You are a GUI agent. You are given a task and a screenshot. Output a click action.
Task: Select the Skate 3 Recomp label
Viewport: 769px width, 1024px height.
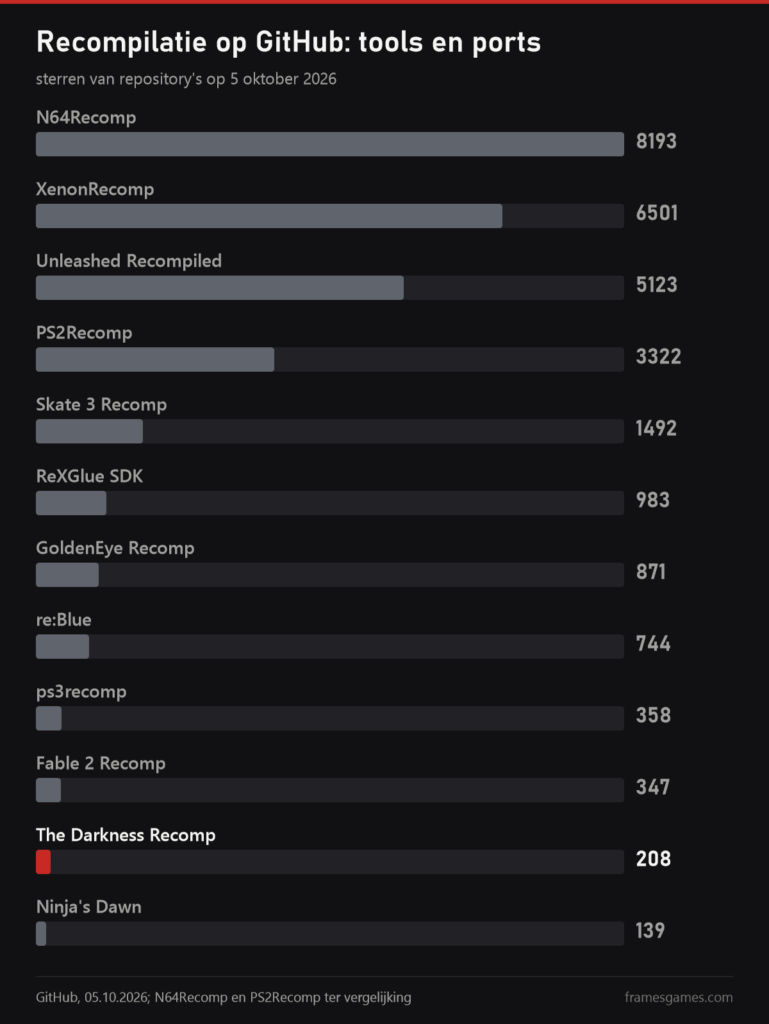click(101, 405)
